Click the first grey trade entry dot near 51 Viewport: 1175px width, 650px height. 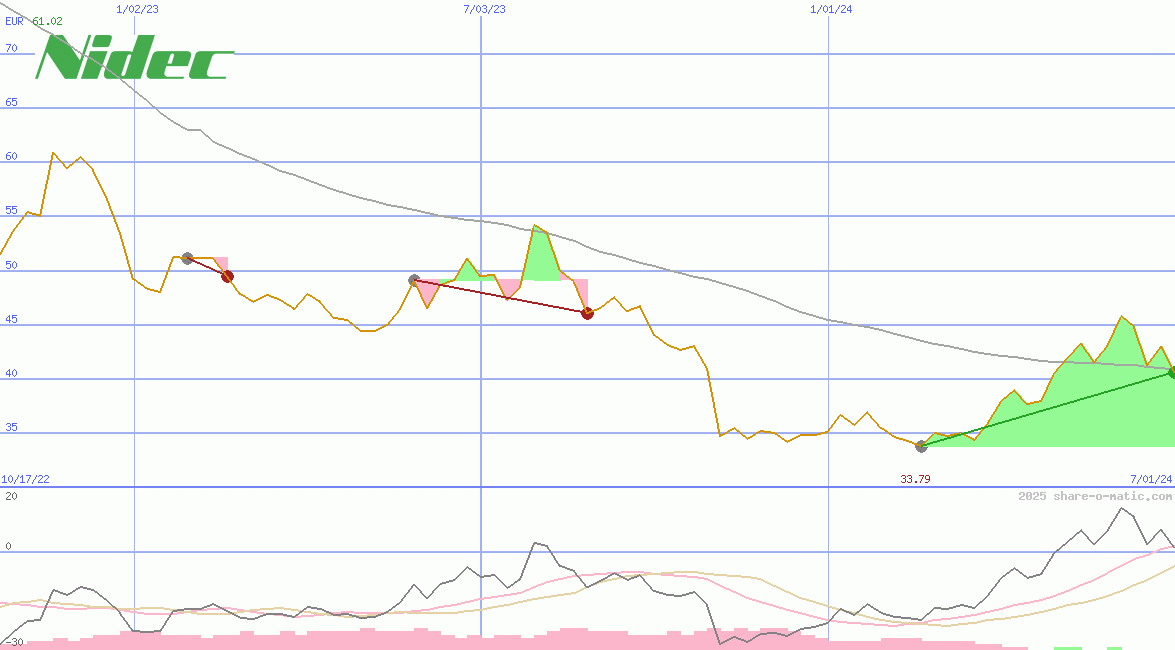[187, 258]
